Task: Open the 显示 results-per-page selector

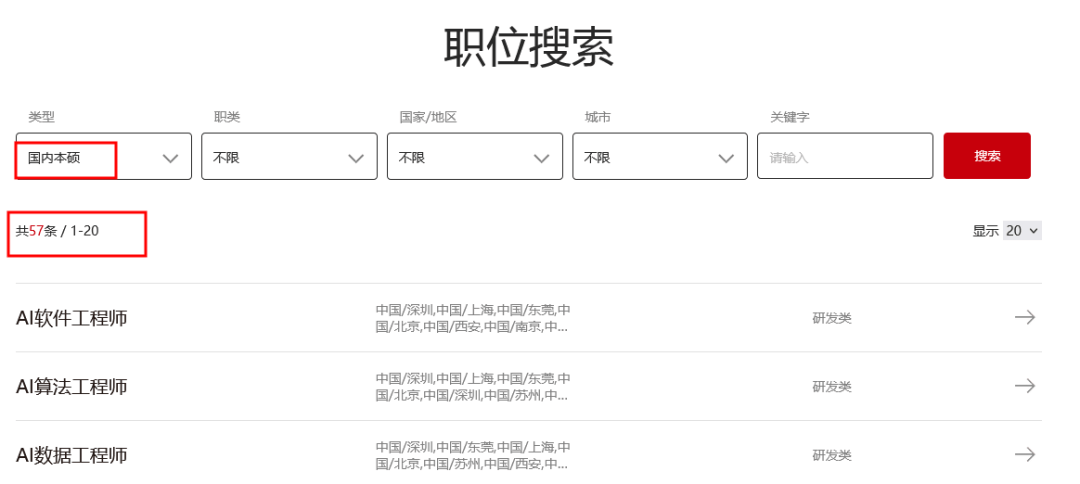Action: [x=1022, y=231]
